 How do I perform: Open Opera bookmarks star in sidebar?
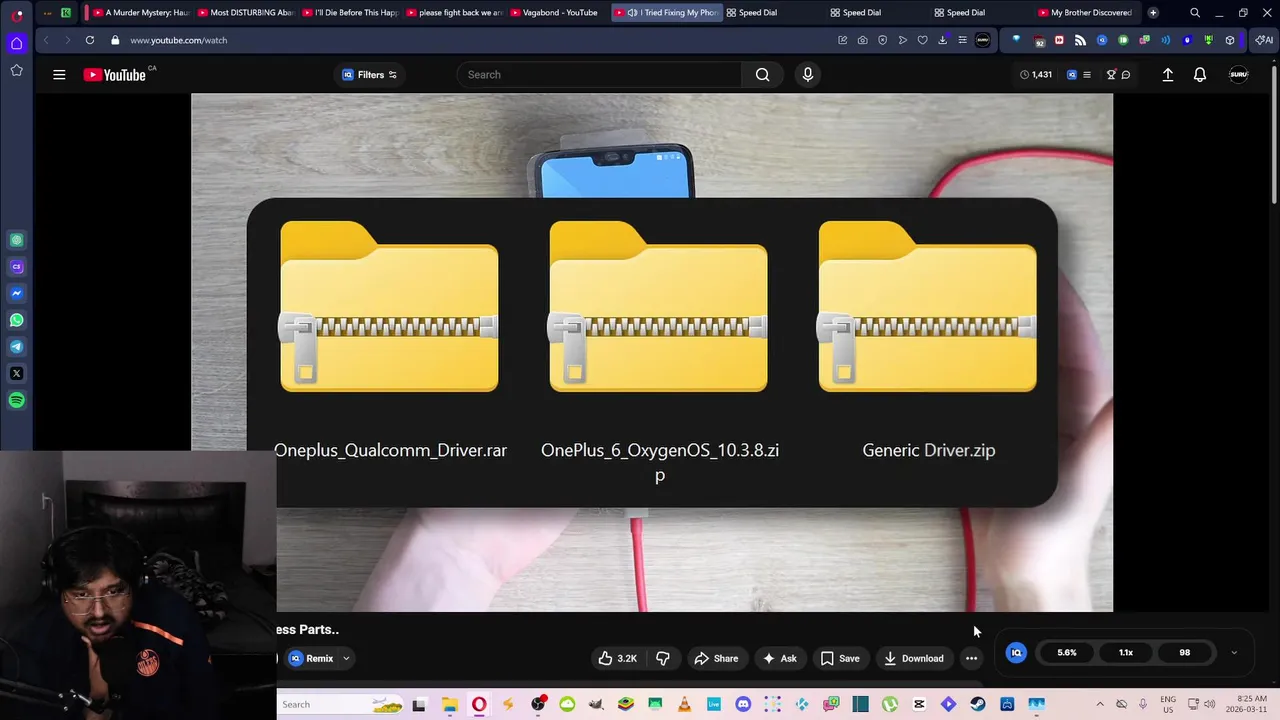[x=16, y=70]
